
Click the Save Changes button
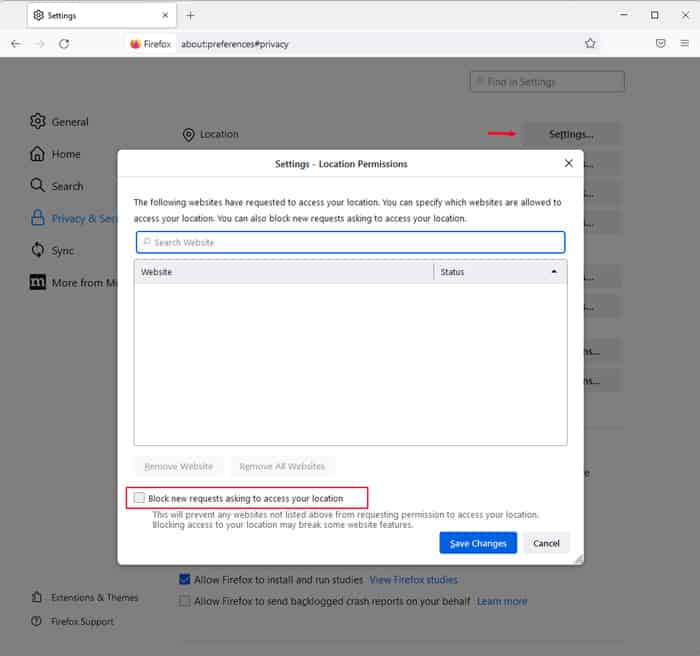pos(478,543)
